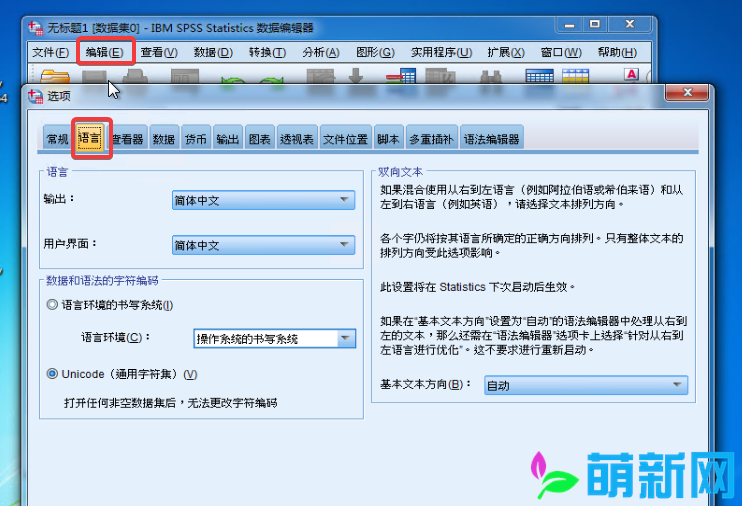Click the Go to variable down-arrow icon
This screenshot has height=506, width=742.
click(356, 76)
